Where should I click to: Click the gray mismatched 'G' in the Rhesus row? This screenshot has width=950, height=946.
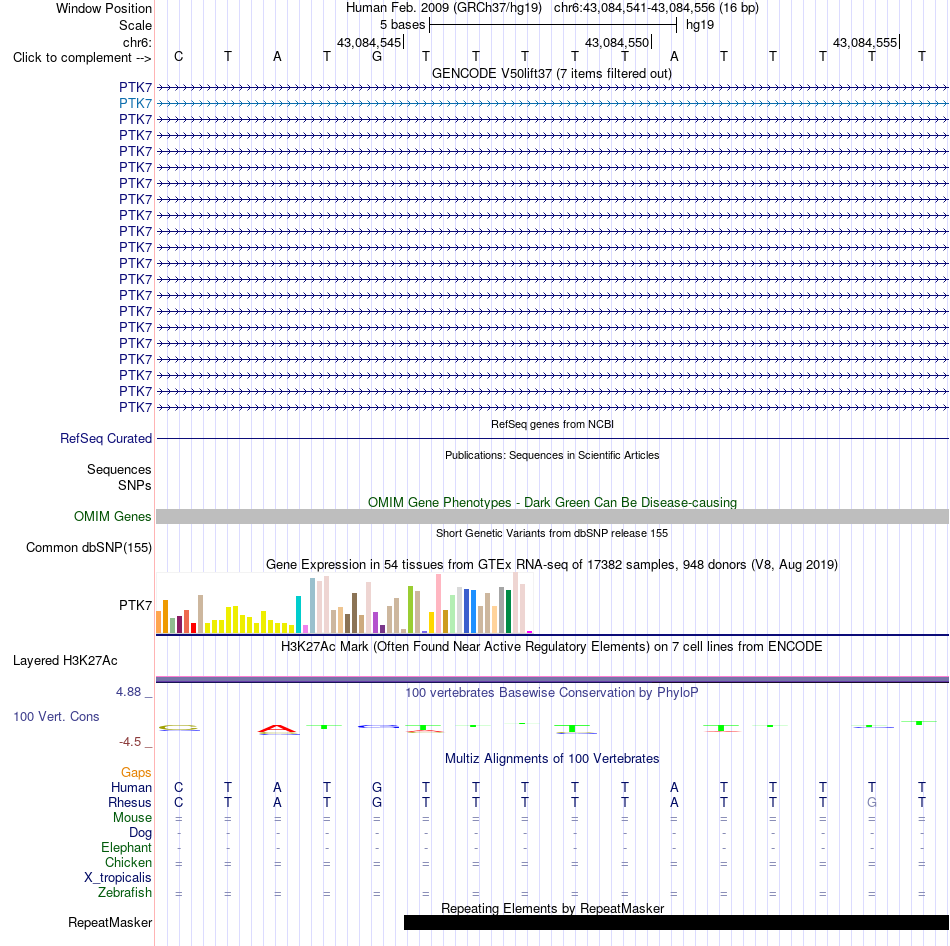(x=872, y=802)
